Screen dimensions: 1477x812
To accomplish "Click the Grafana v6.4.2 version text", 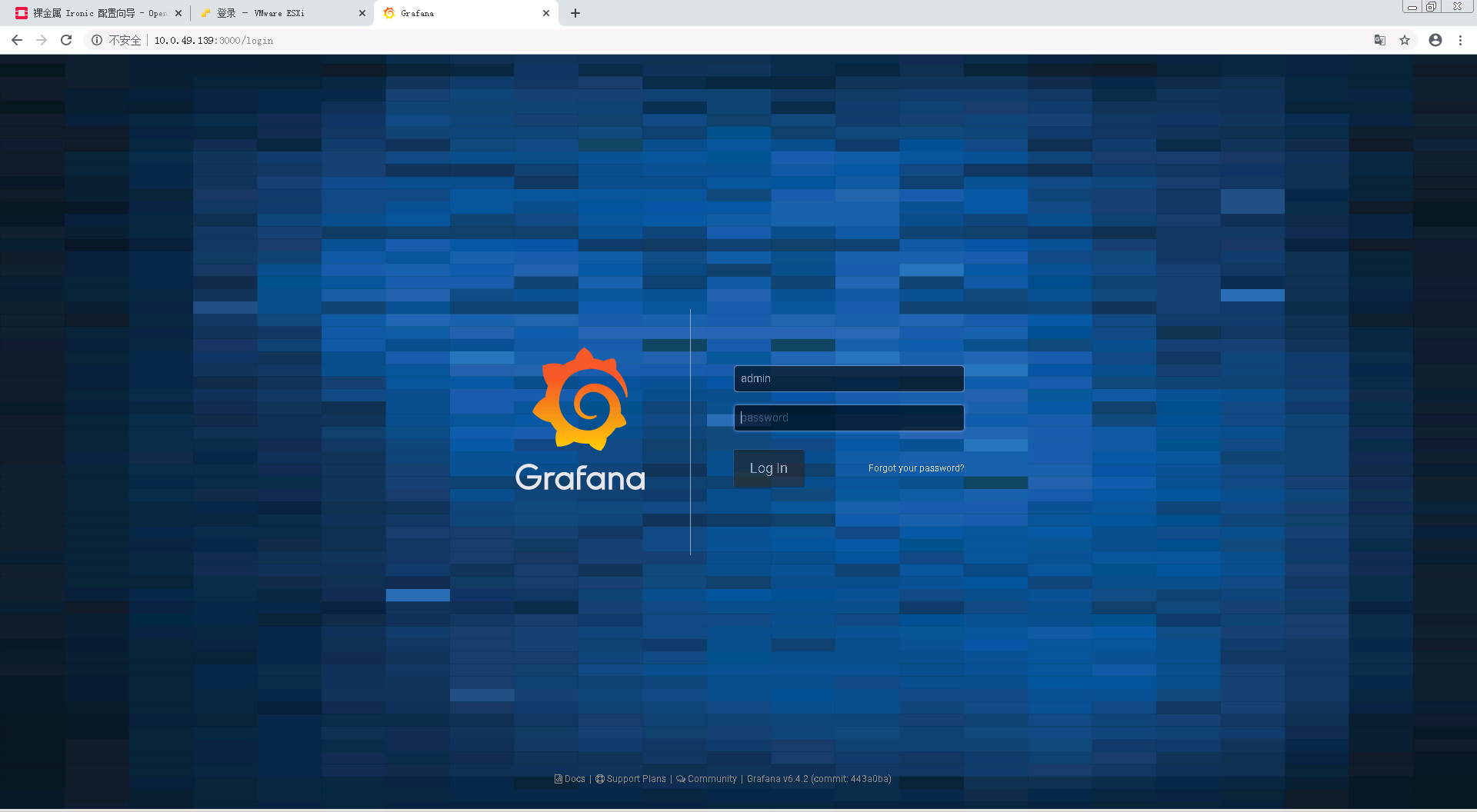I will click(x=819, y=779).
